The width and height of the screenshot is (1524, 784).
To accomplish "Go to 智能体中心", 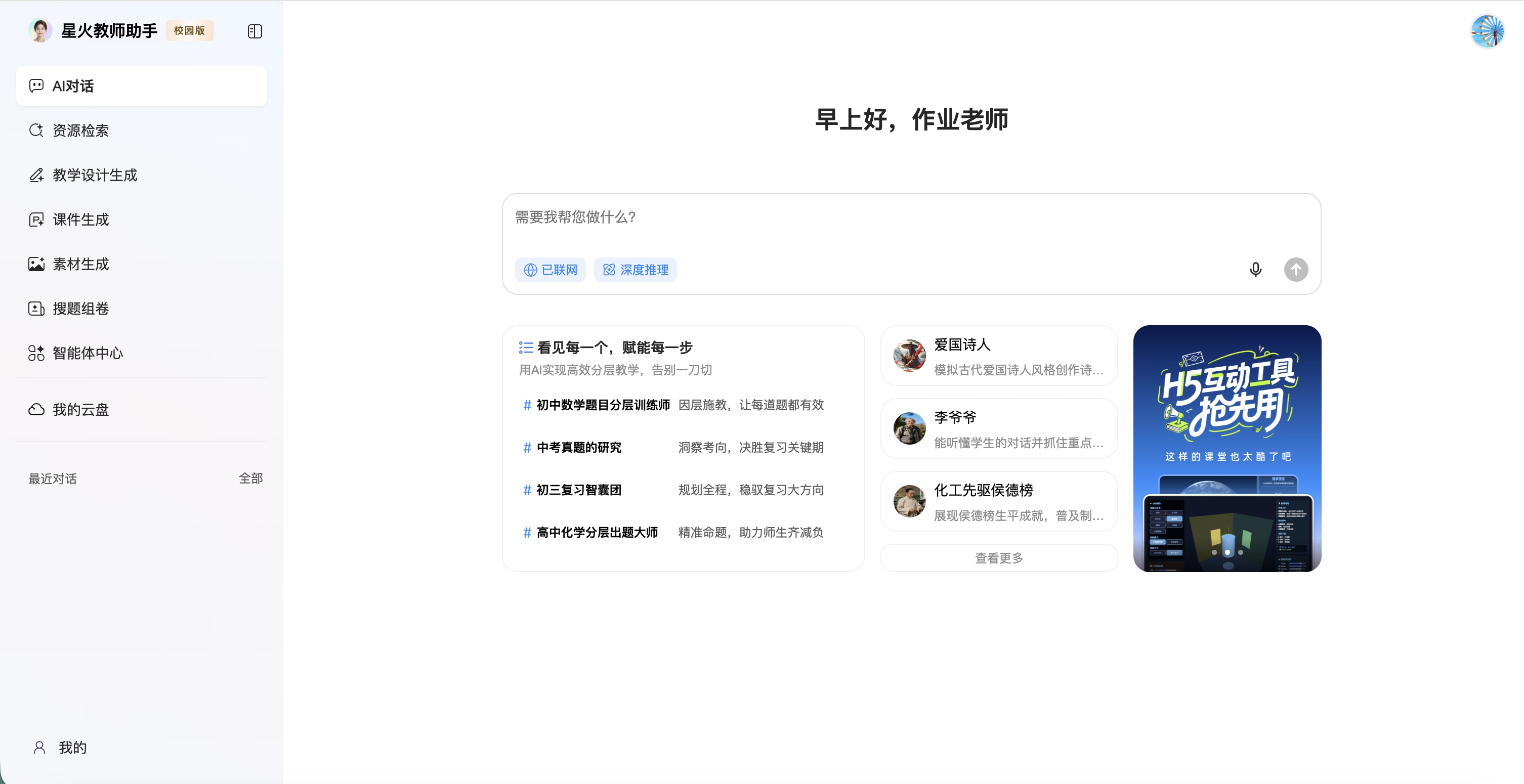I will coord(88,353).
